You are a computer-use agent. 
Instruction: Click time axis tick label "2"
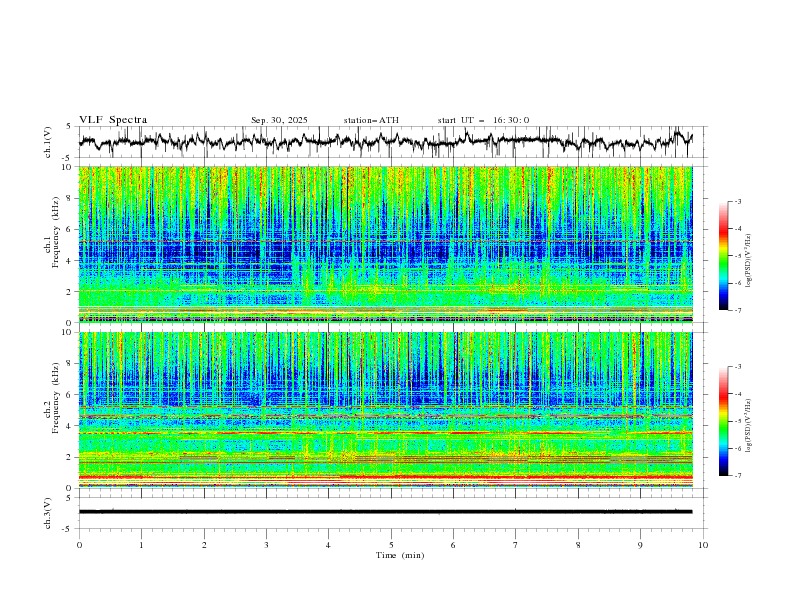click(204, 545)
